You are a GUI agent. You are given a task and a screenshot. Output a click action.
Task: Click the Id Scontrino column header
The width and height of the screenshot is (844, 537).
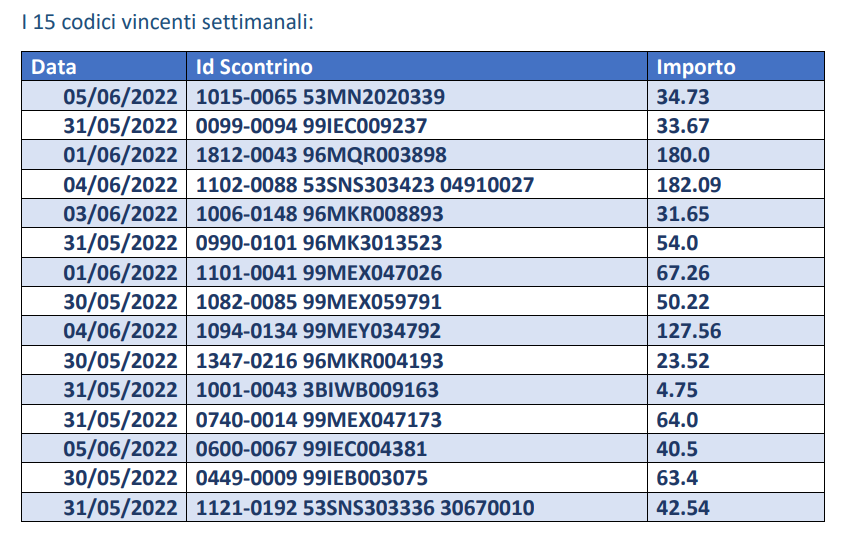point(254,67)
